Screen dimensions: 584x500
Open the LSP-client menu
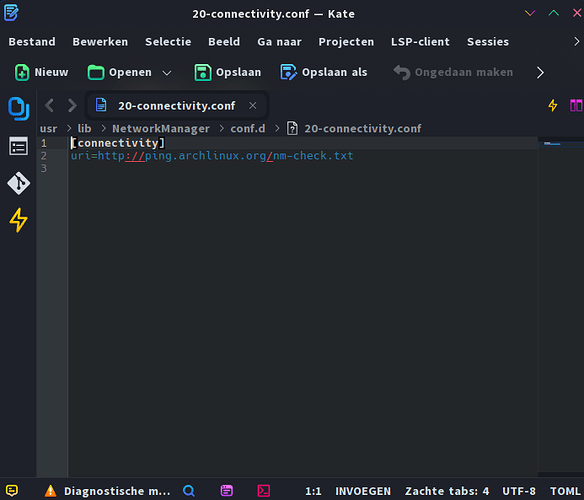click(x=420, y=42)
